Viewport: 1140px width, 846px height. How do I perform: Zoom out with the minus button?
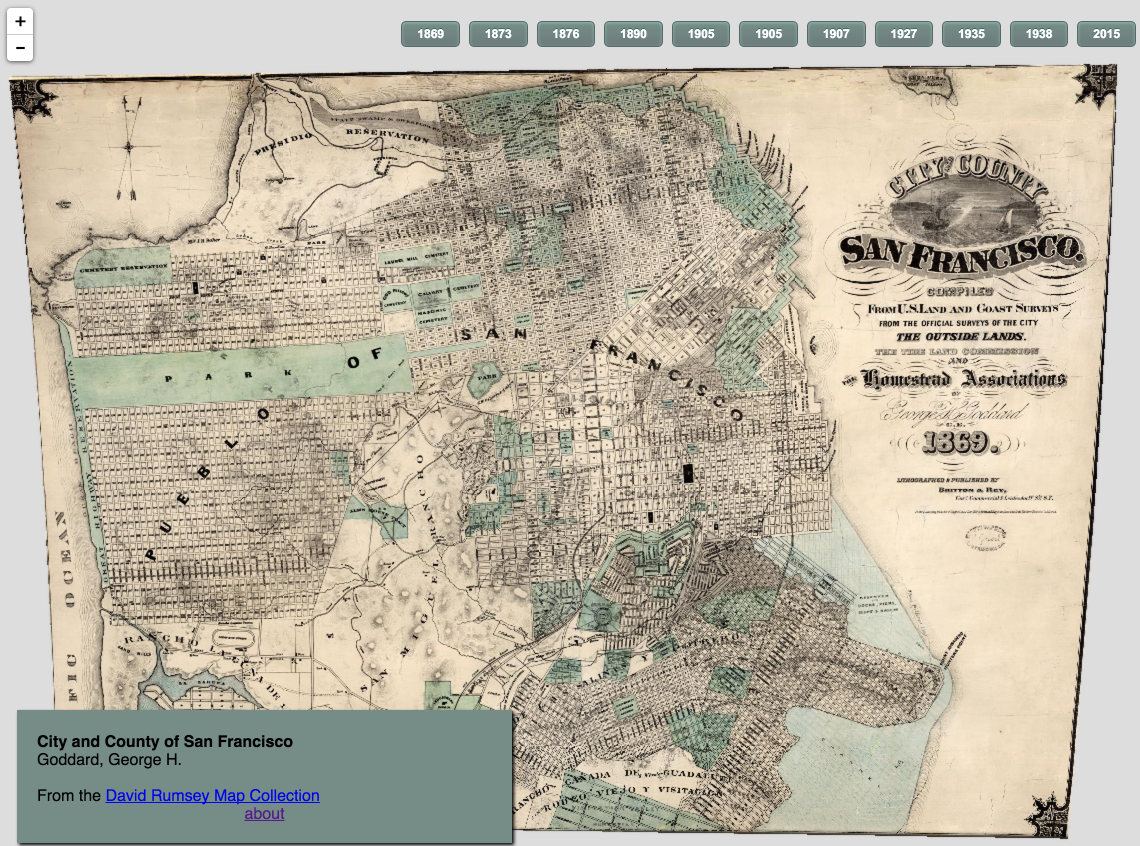tap(20, 48)
